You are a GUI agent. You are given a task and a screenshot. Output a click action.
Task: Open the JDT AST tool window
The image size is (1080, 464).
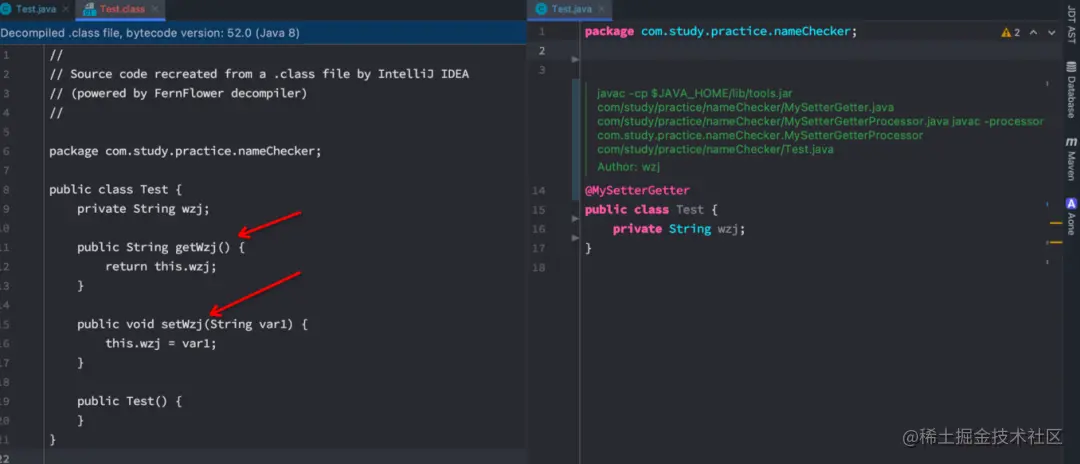pos(1071,23)
